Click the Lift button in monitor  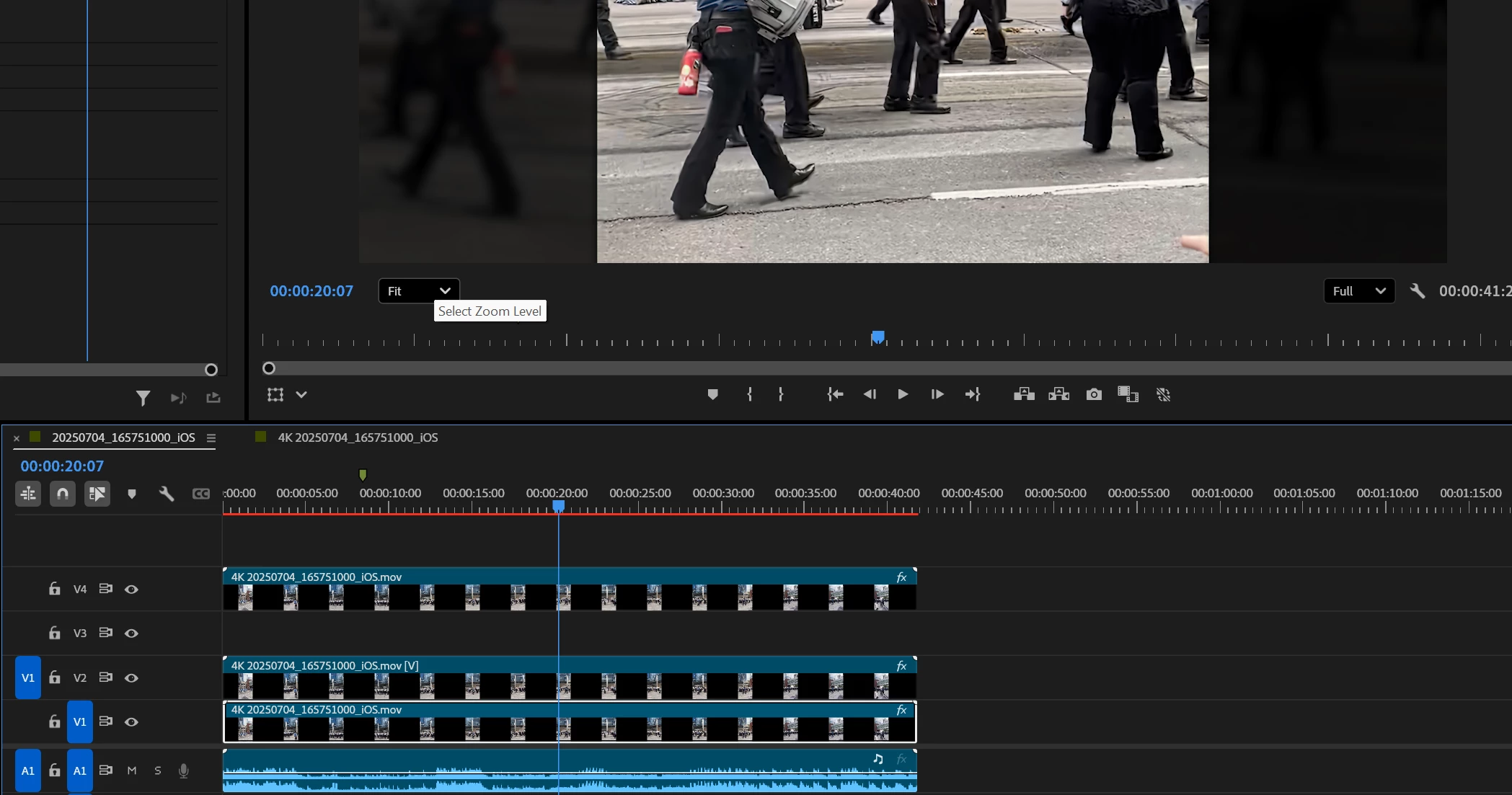[x=1024, y=394]
